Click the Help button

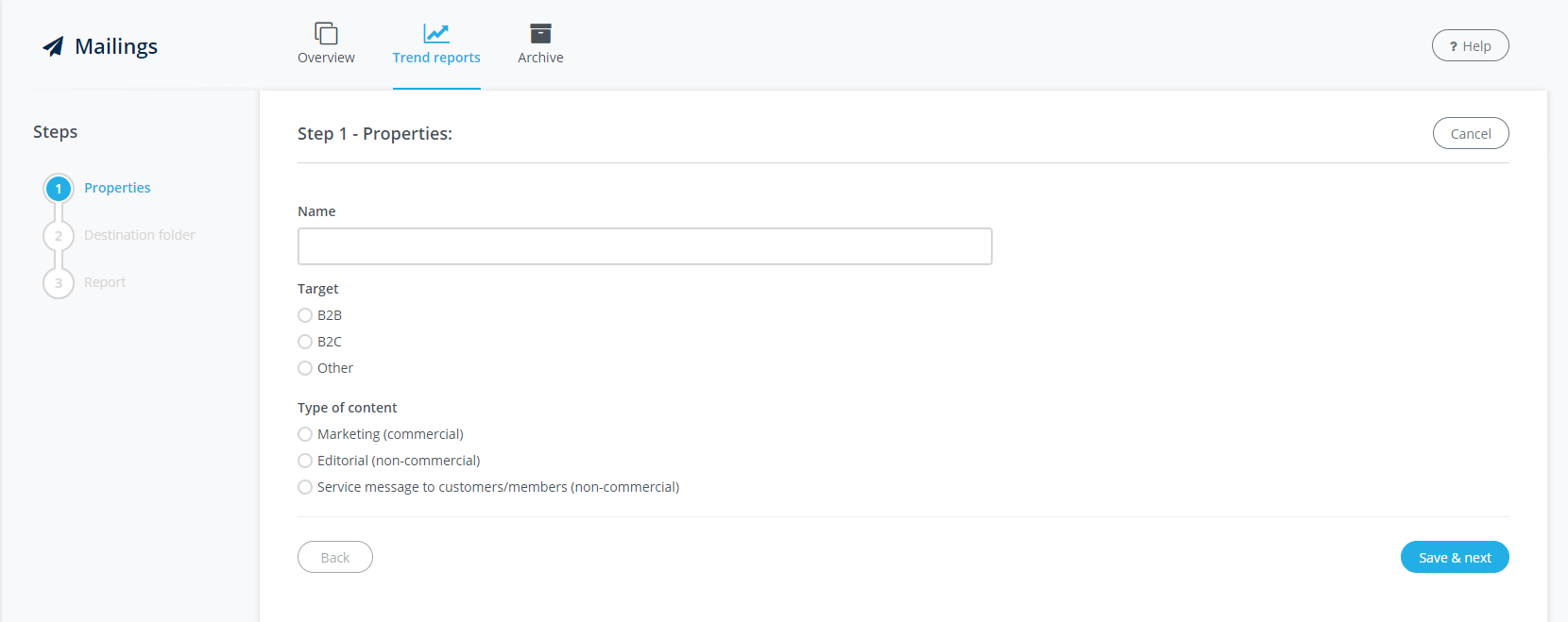(1470, 45)
